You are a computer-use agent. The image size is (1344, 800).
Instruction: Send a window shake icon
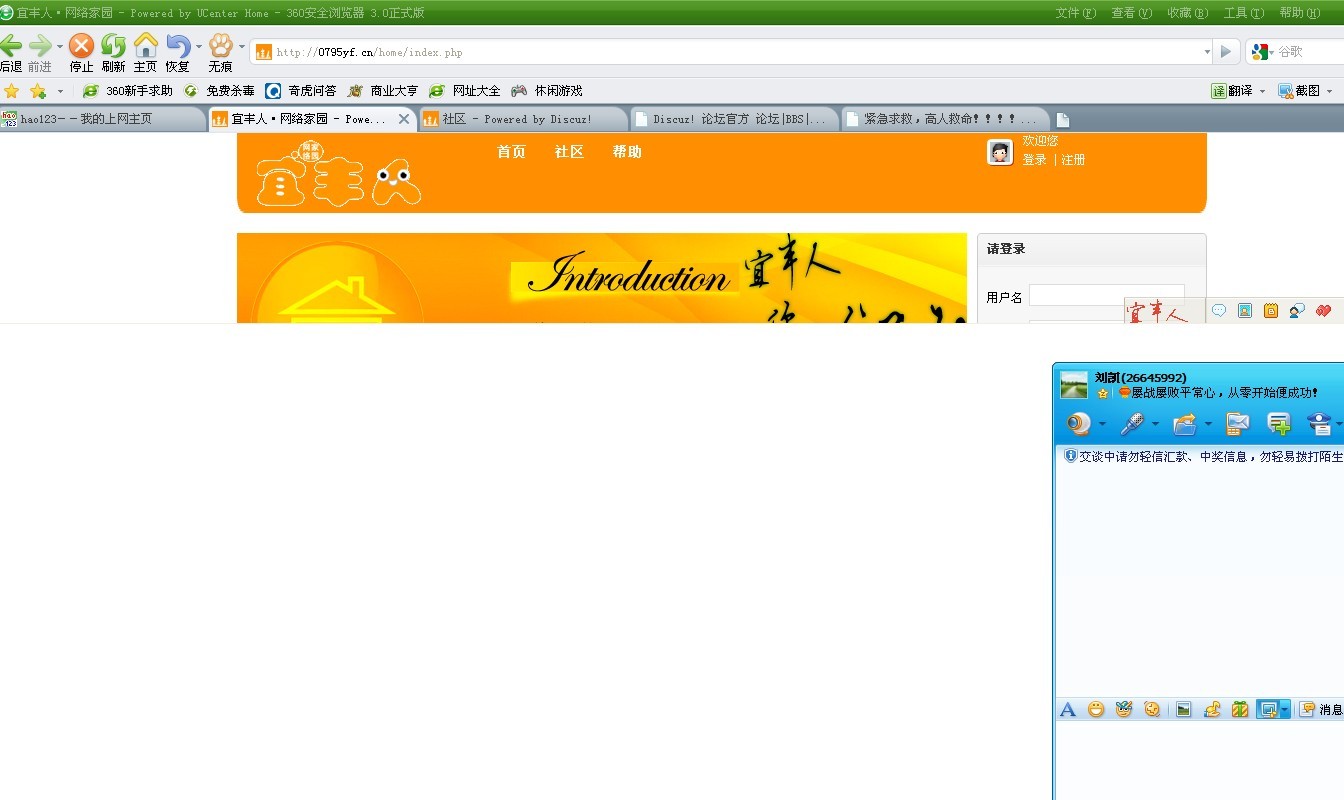point(1152,709)
